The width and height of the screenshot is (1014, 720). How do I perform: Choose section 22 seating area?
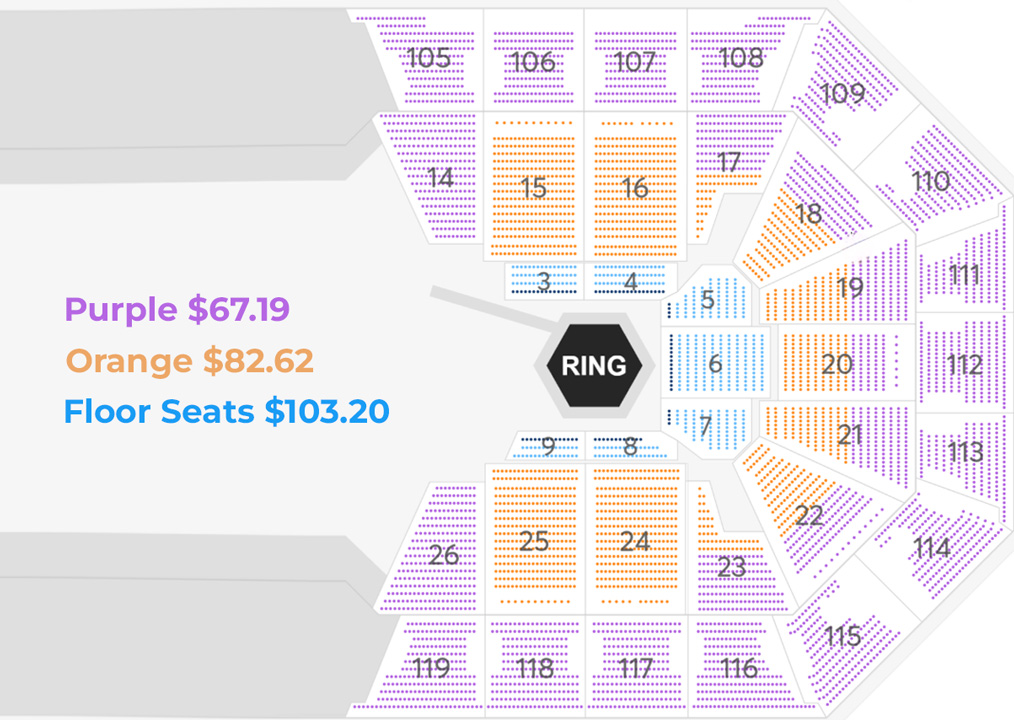tap(808, 515)
